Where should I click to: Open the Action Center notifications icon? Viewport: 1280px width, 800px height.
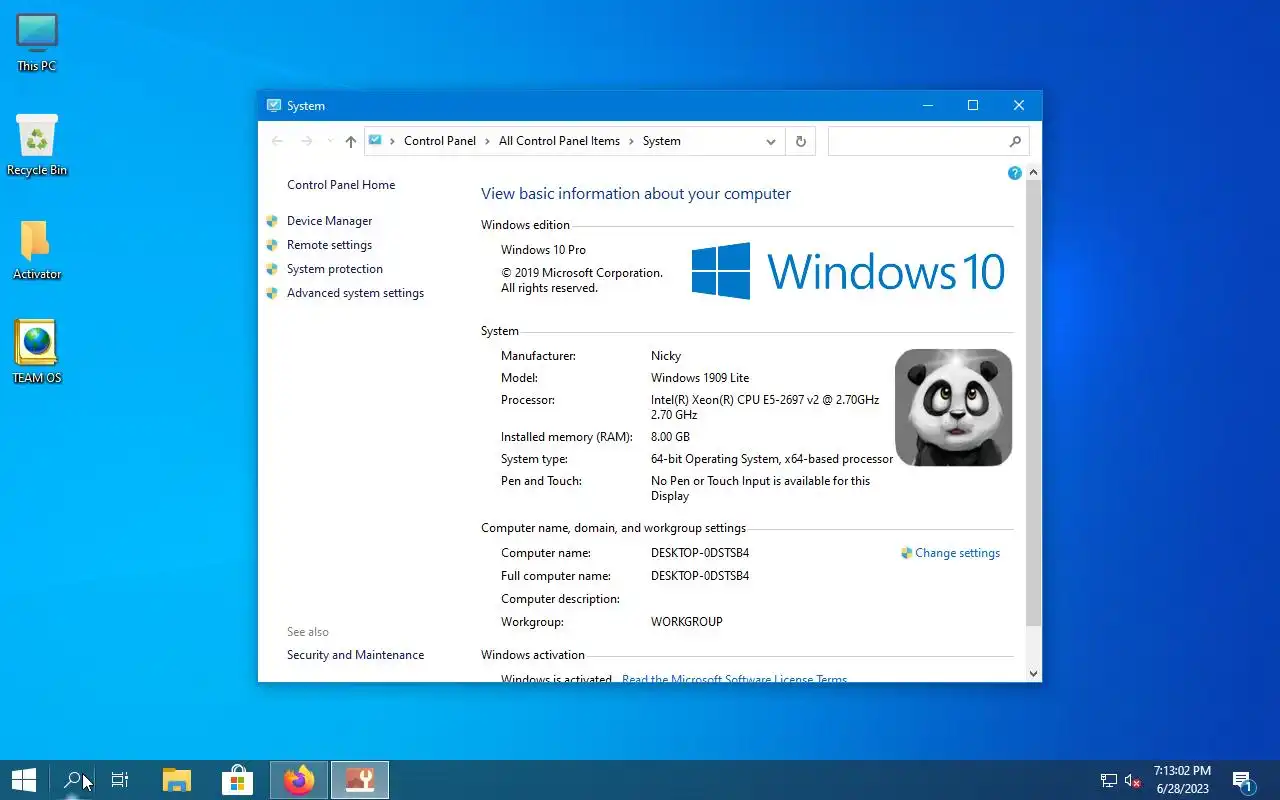[1243, 781]
